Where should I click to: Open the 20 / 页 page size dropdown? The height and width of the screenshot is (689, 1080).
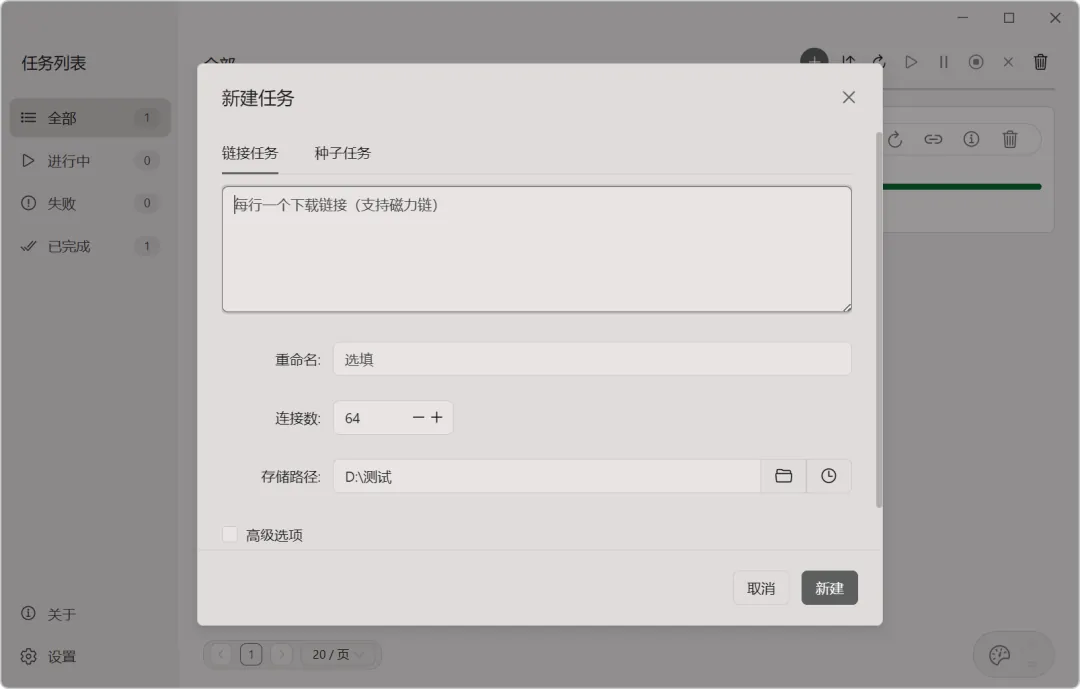pos(338,654)
